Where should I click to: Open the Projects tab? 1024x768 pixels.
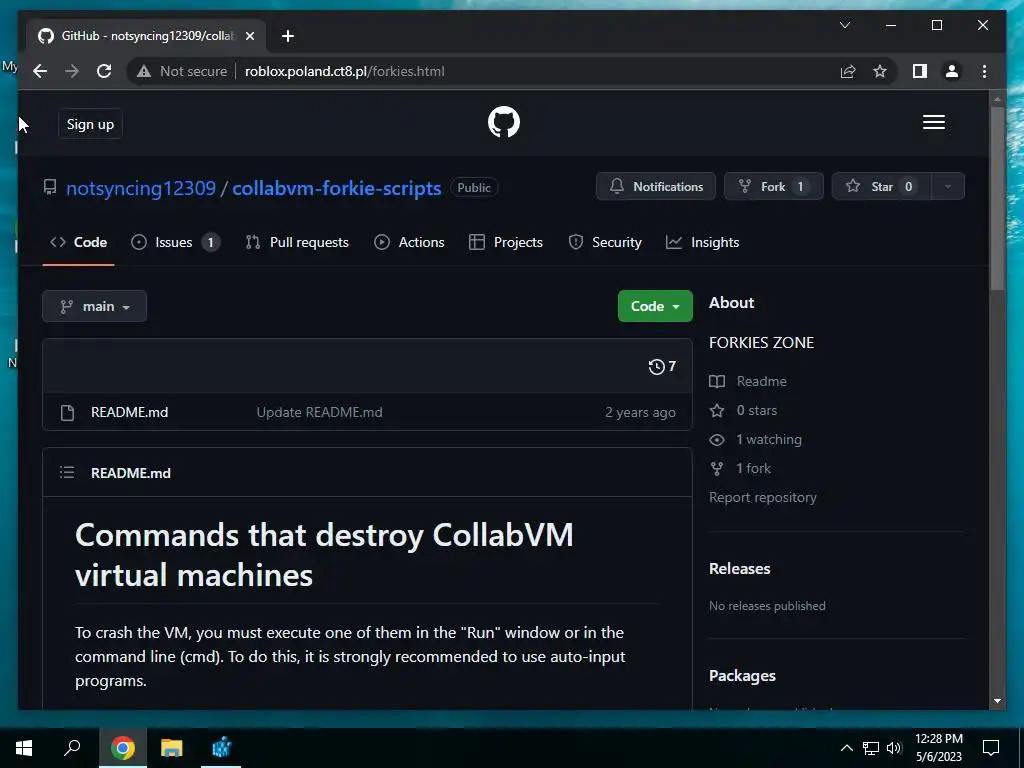click(506, 242)
